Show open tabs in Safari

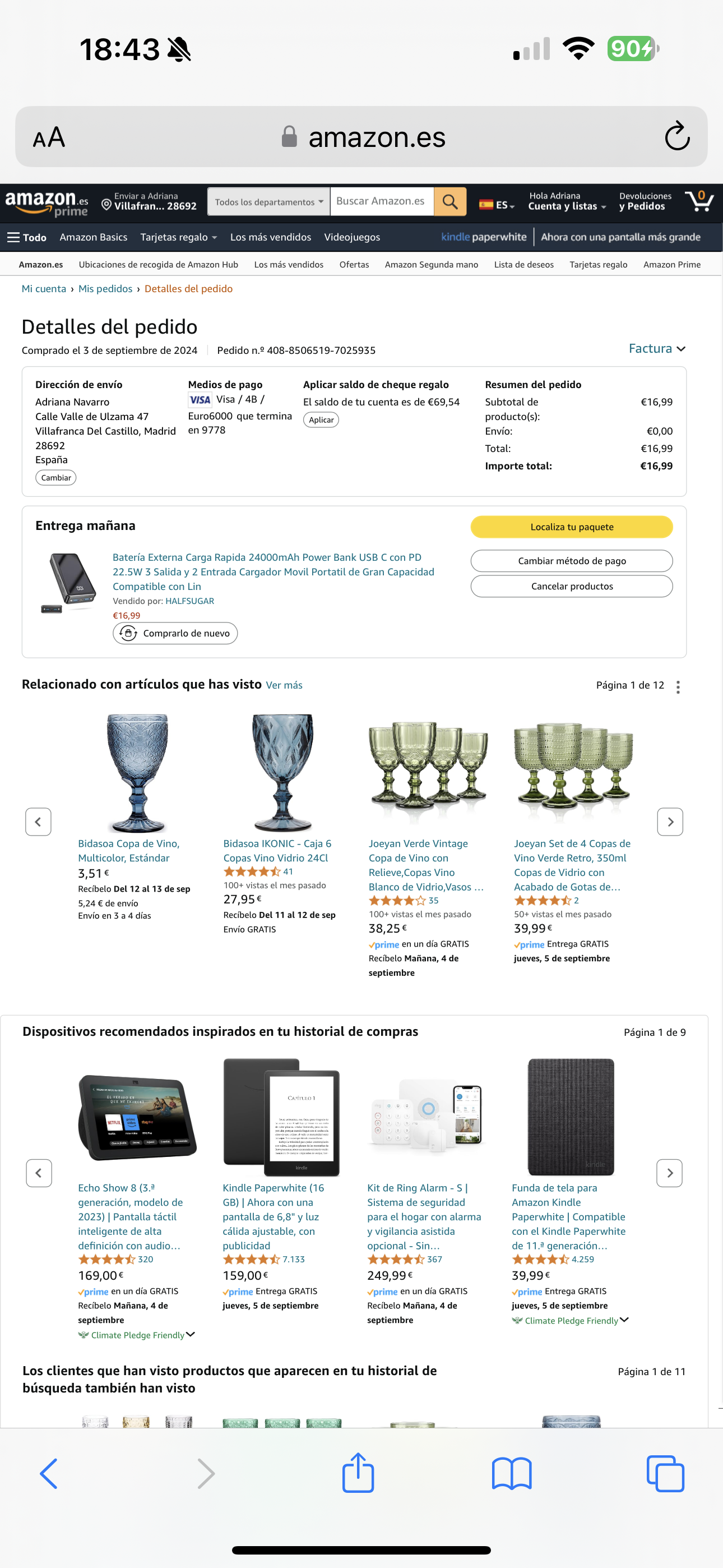(x=665, y=1473)
